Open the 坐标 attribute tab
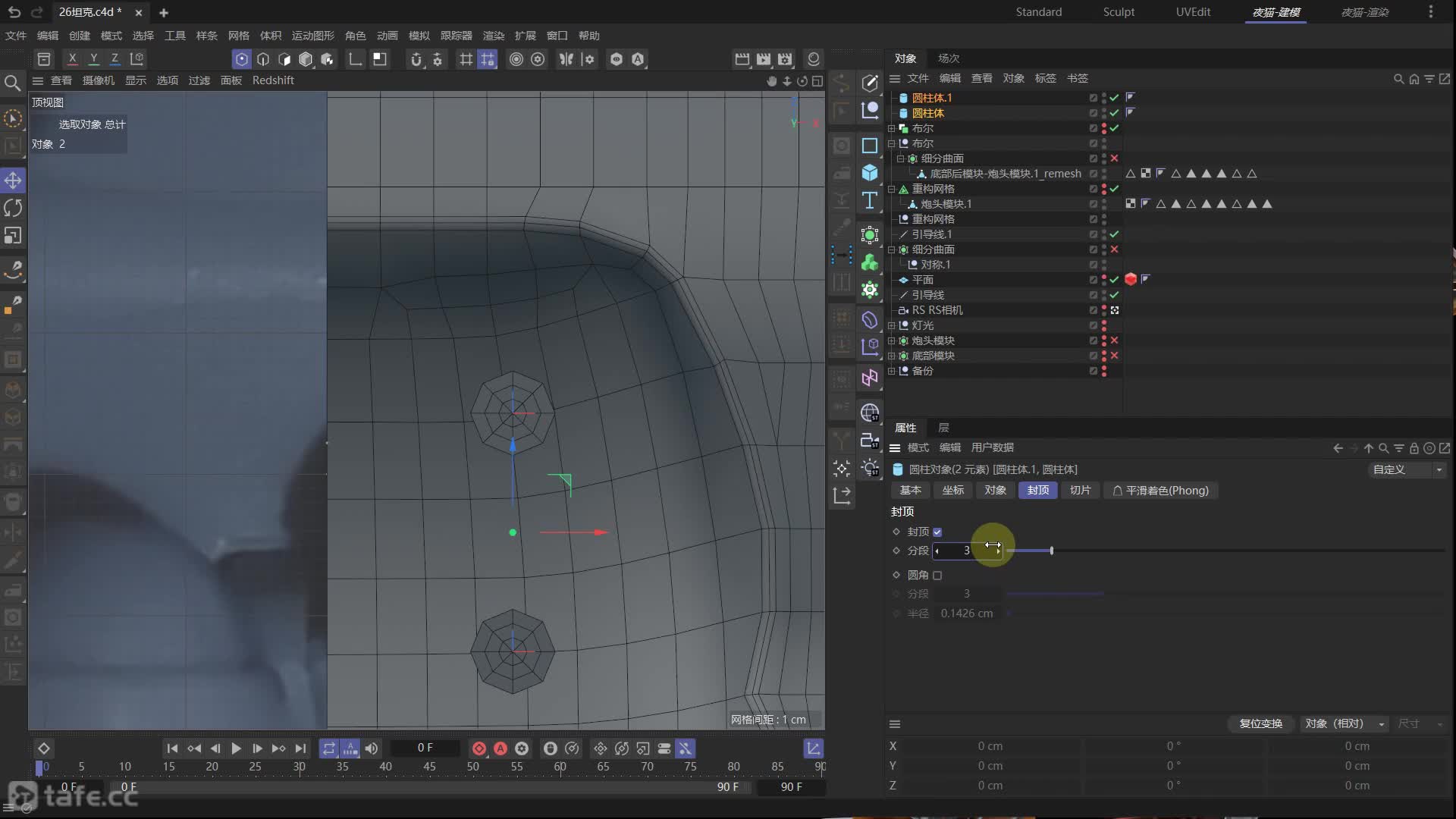The height and width of the screenshot is (819, 1456). point(953,491)
